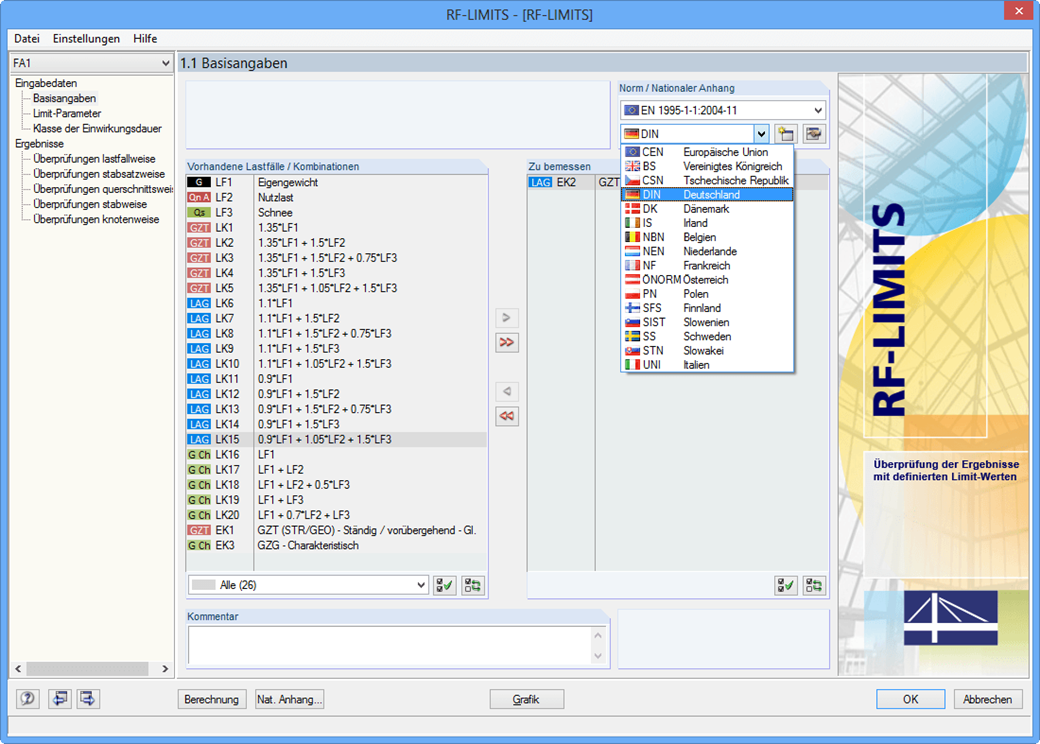Image resolution: width=1040 pixels, height=744 pixels.
Task: Choose SIST Slowenien annex
Action: coord(707,322)
